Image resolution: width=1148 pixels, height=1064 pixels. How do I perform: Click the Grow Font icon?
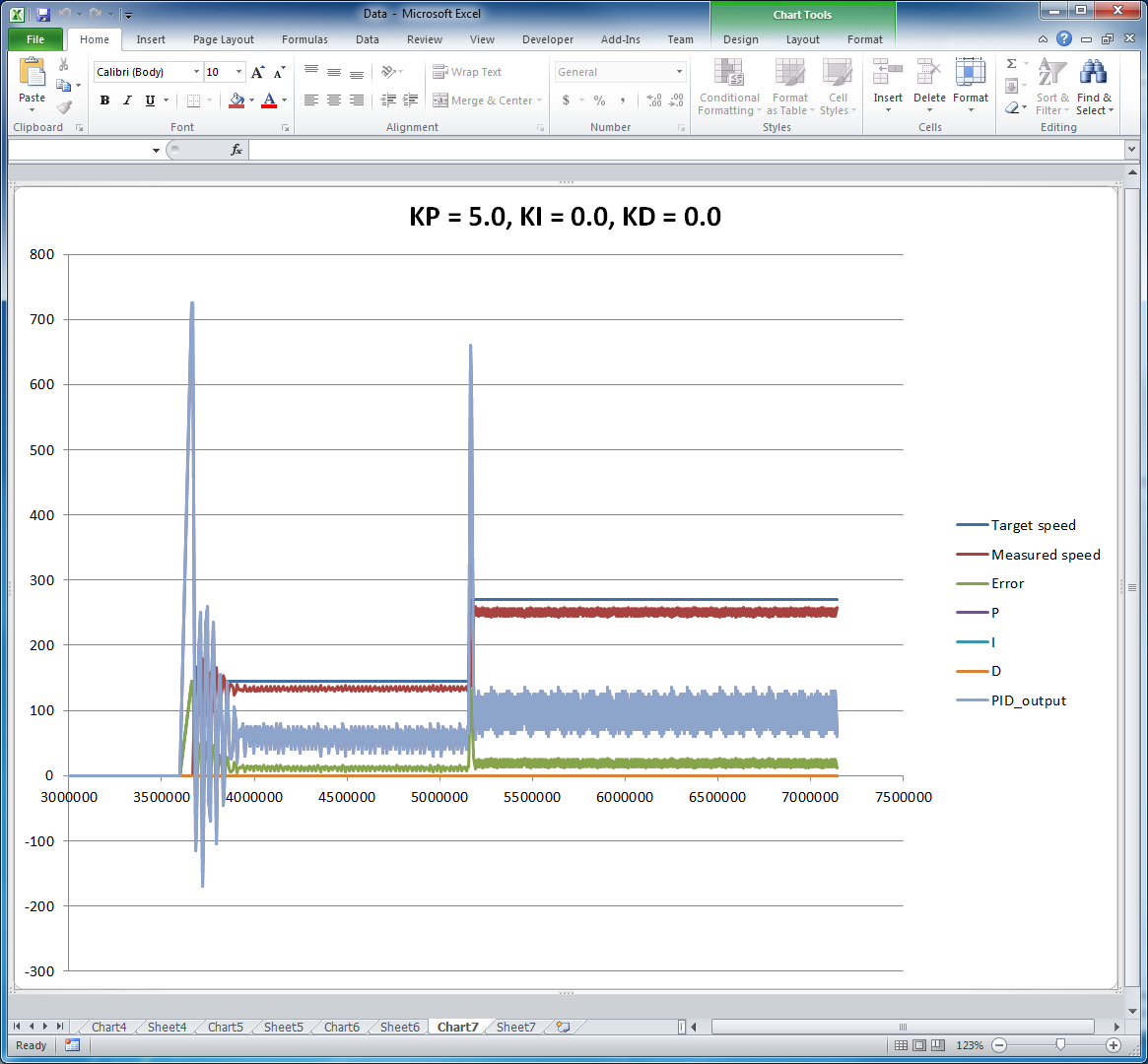[x=257, y=72]
